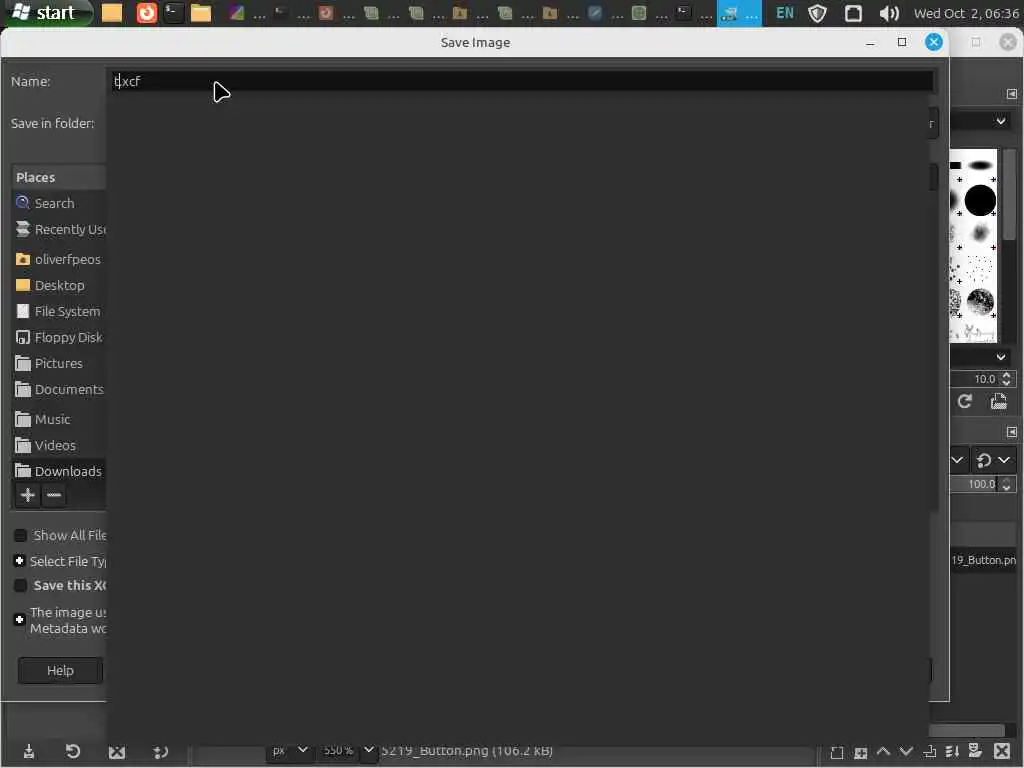Open the oliverfpeos home folder

pos(58,259)
